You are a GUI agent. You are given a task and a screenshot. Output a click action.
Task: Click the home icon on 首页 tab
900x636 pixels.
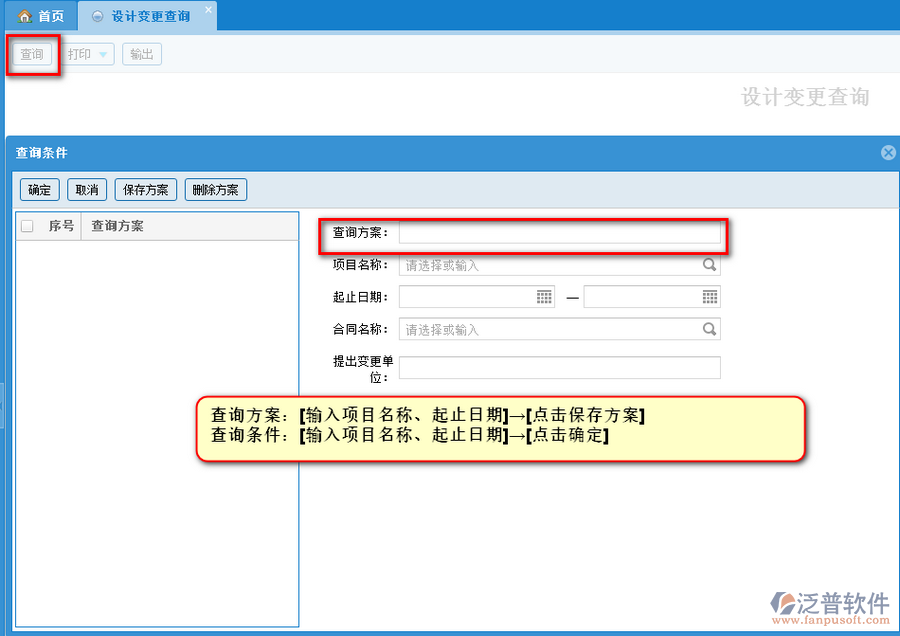(25, 17)
